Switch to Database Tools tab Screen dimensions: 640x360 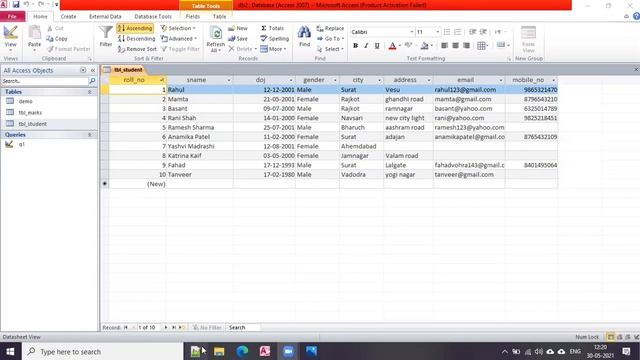pos(153,16)
